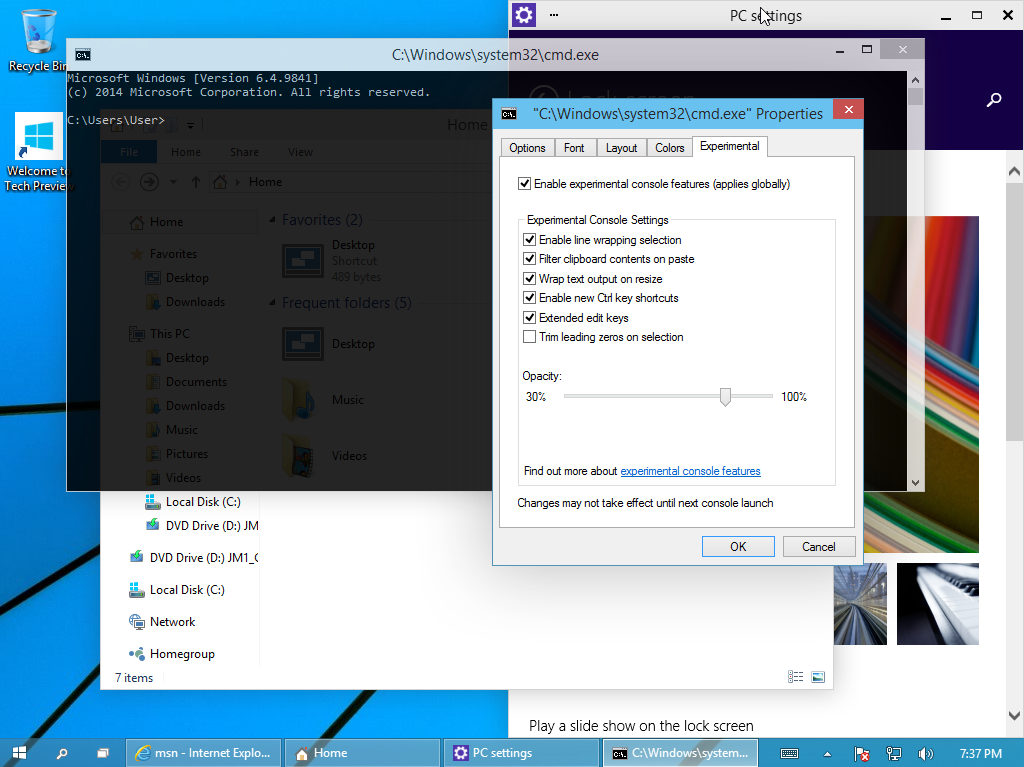Switch to details view in File Explorer status bar
The image size is (1024, 767).
tap(795, 677)
